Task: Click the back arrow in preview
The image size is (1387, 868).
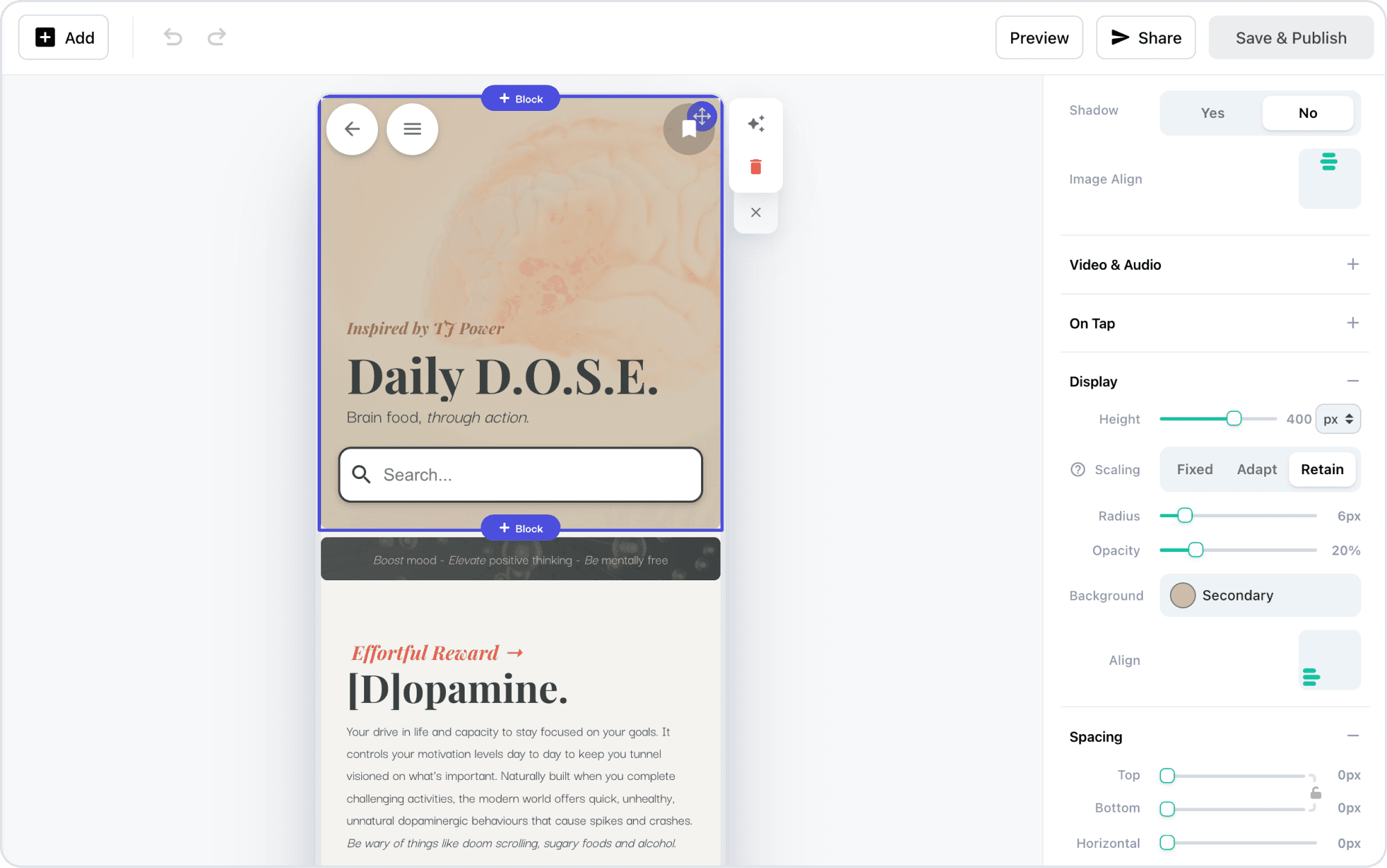Action: [x=352, y=129]
